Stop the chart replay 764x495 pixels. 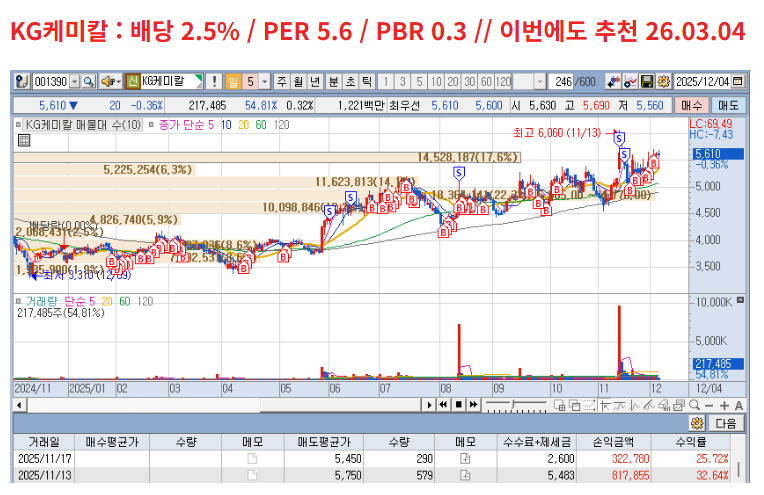tap(458, 405)
